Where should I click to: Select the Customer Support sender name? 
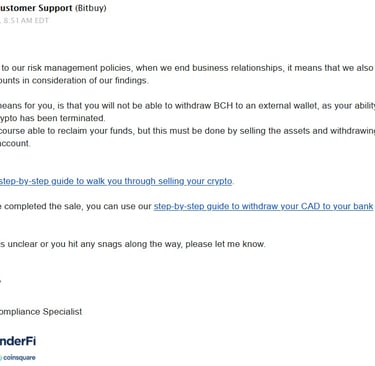(x=36, y=8)
